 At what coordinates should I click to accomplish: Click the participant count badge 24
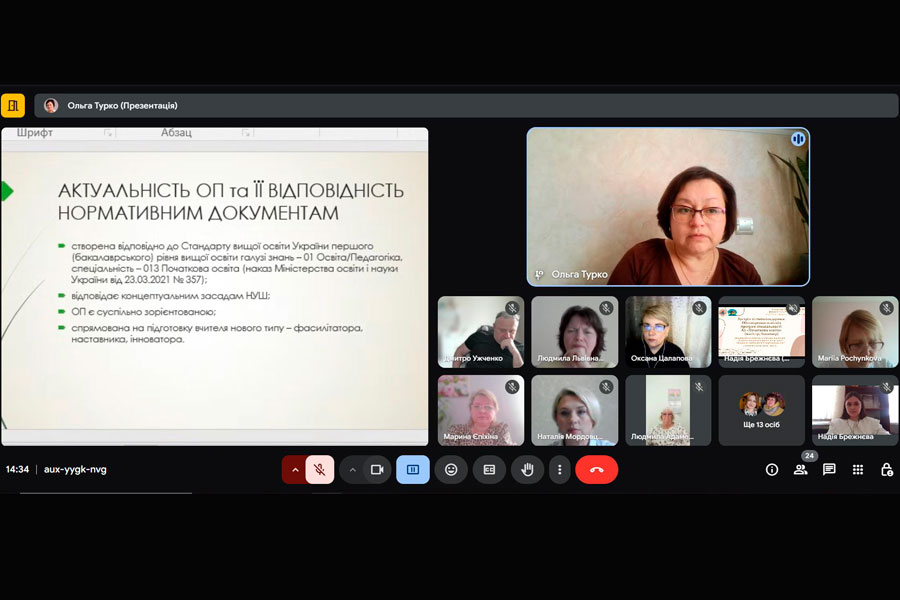click(x=809, y=456)
